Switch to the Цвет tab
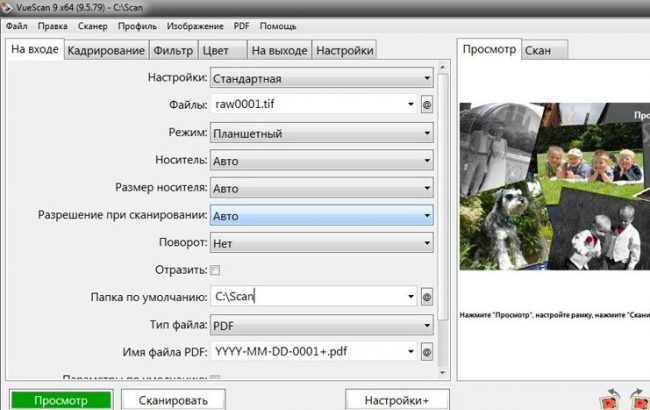Viewport: 650px width, 410px height. (215, 50)
